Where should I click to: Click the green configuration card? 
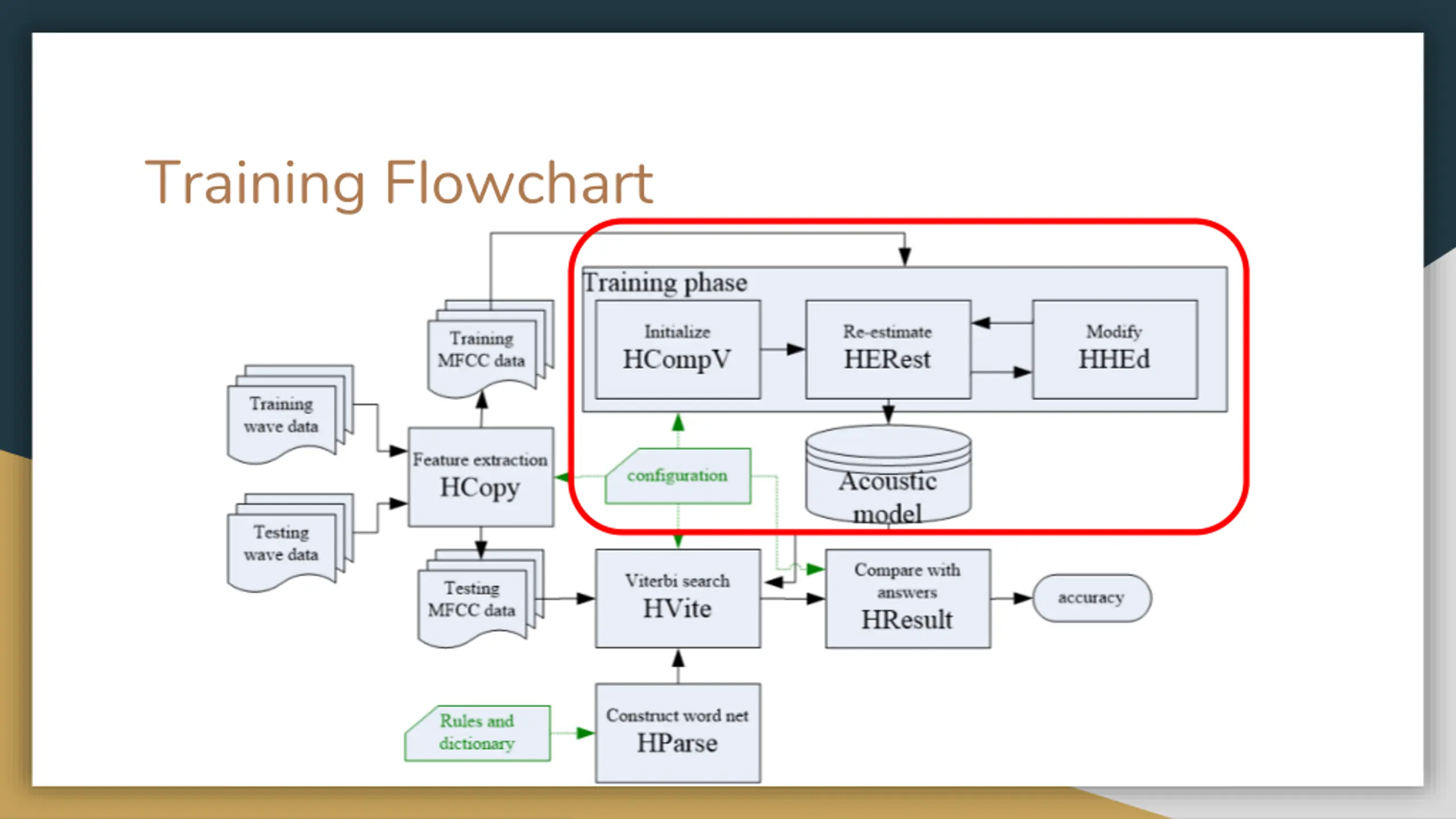[677, 475]
